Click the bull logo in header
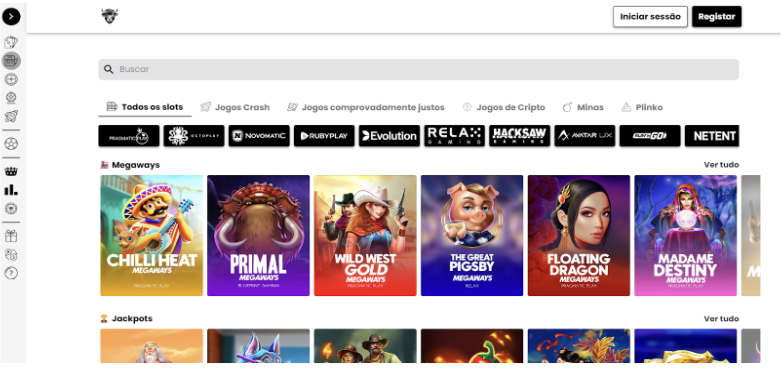 [x=110, y=16]
